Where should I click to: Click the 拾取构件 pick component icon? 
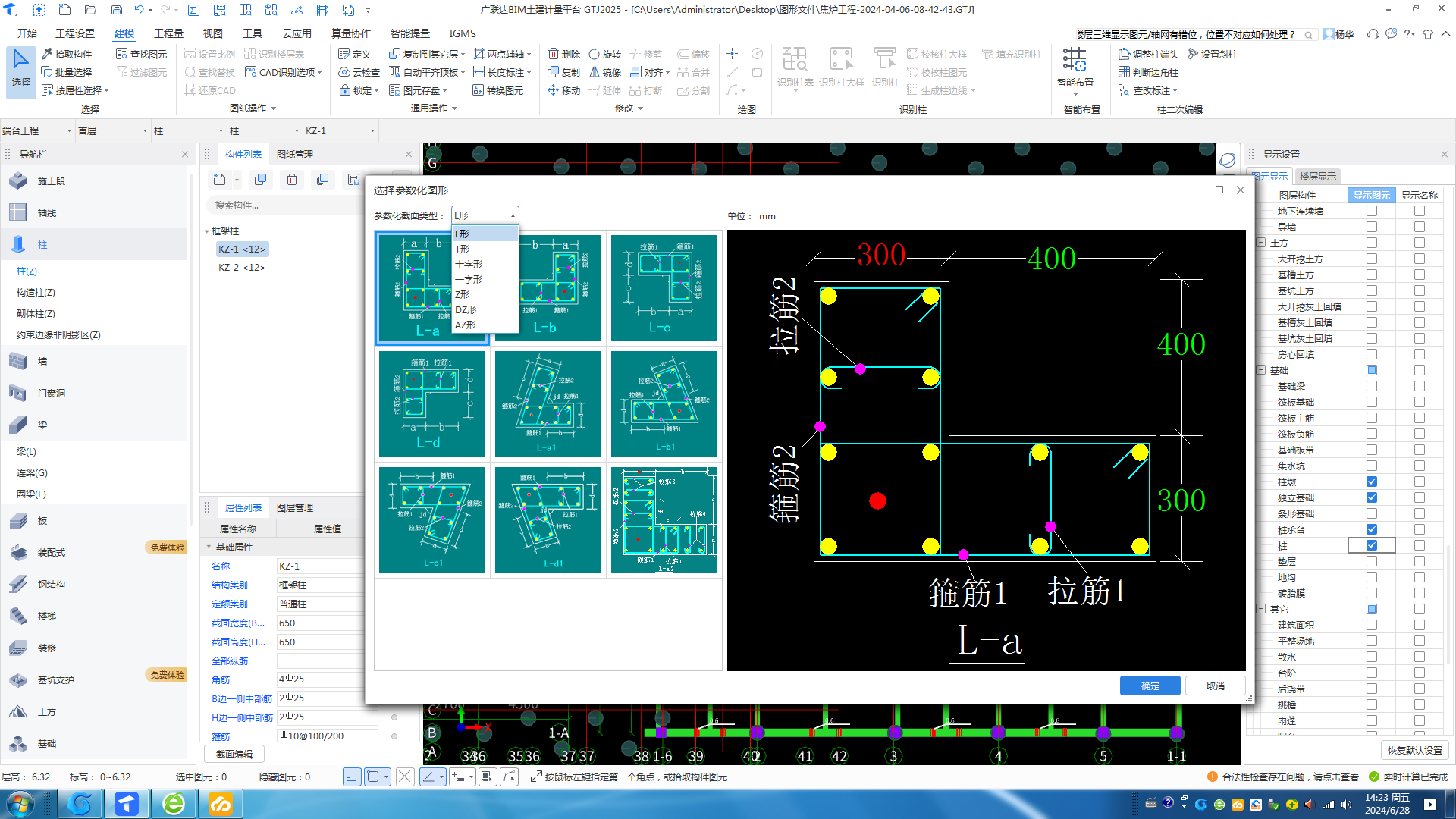pyautogui.click(x=47, y=54)
